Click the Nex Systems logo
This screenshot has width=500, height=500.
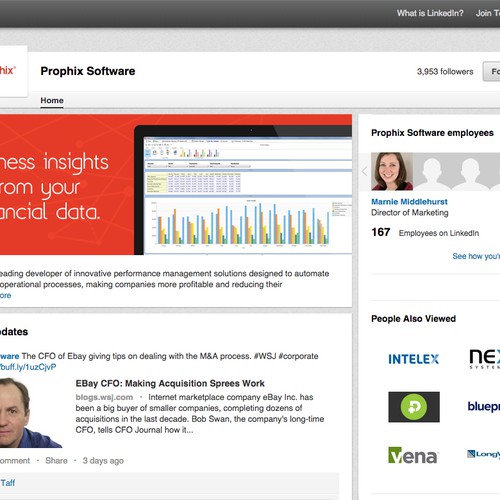click(x=485, y=359)
